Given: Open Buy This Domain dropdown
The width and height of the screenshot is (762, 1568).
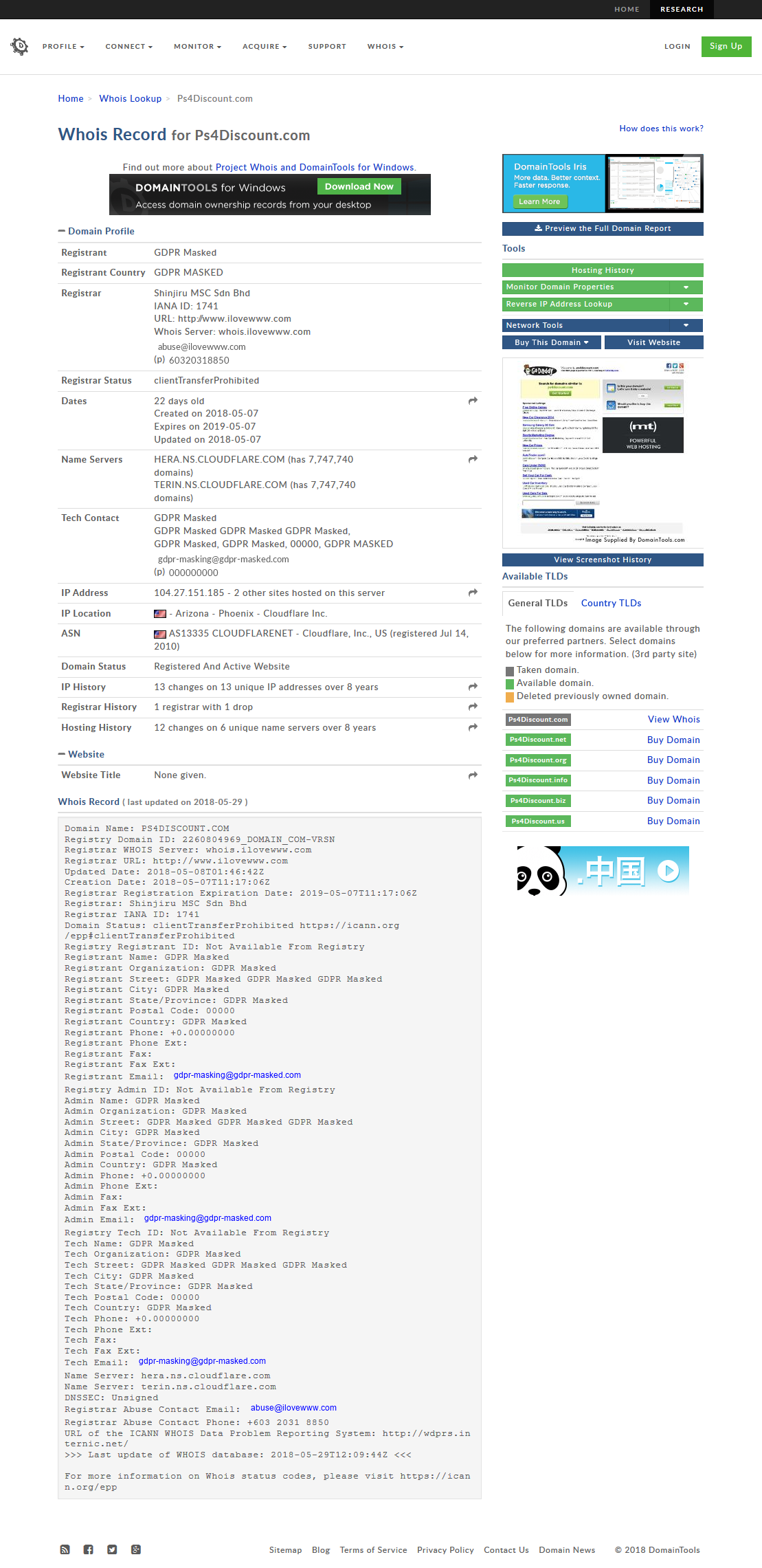Looking at the screenshot, I should pyautogui.click(x=552, y=342).
